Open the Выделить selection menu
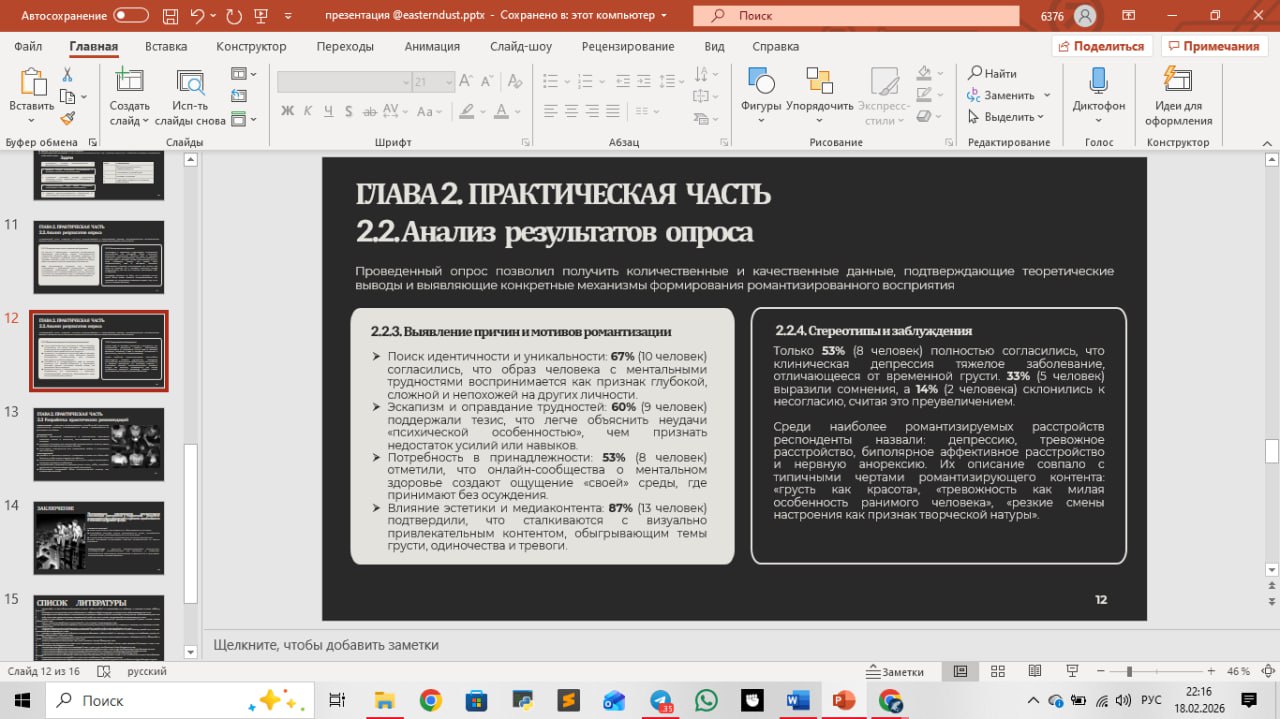The height and width of the screenshot is (719, 1280). coord(1006,117)
